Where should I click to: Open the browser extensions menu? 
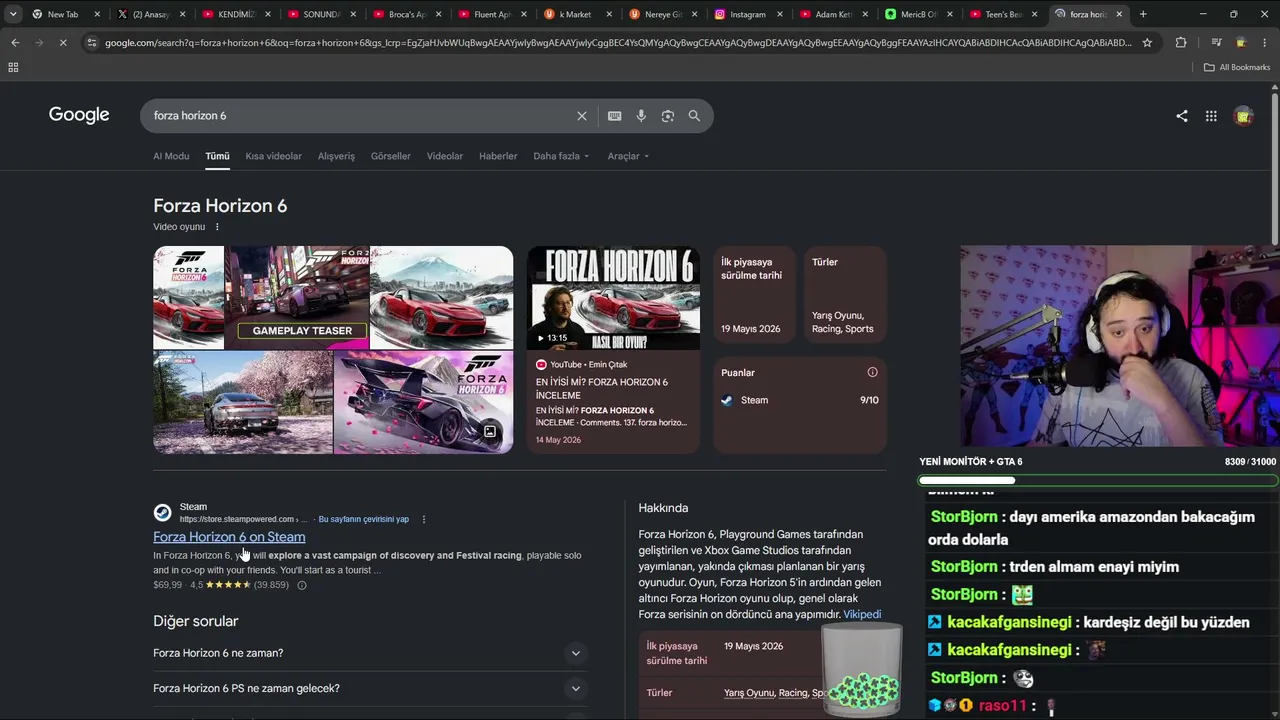coord(1181,43)
